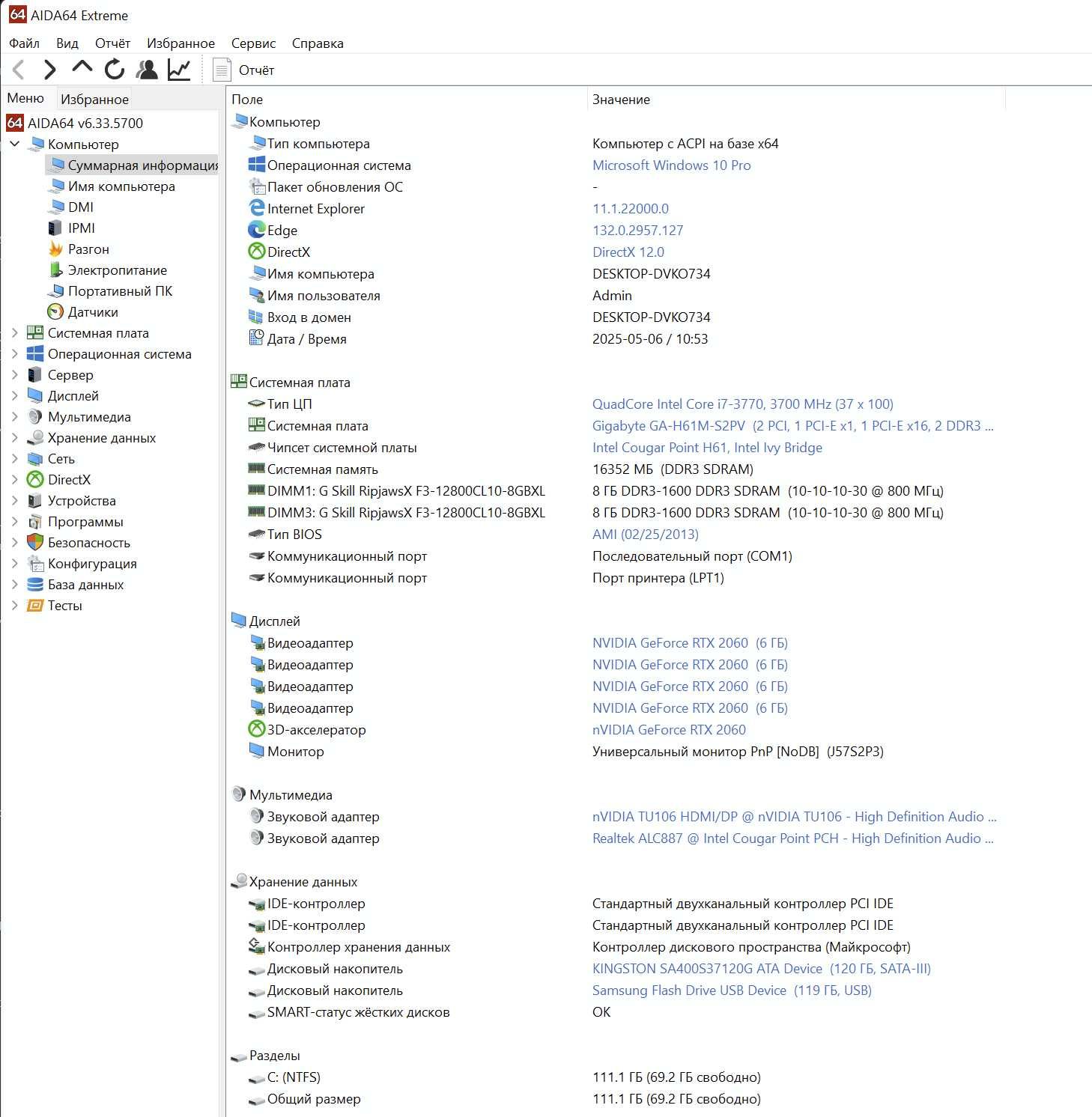Open the Файл menu
This screenshot has width=1092, height=1117.
[24, 43]
